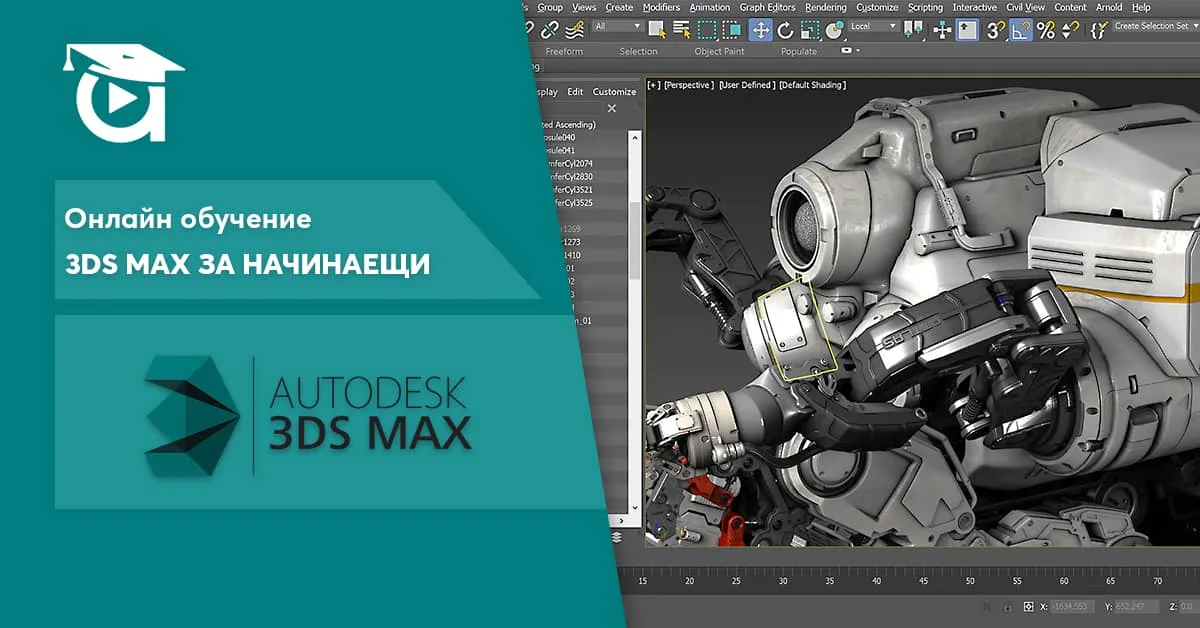The image size is (1200, 628).
Task: Open the Create Selection Set dropdown
Action: (1156, 27)
